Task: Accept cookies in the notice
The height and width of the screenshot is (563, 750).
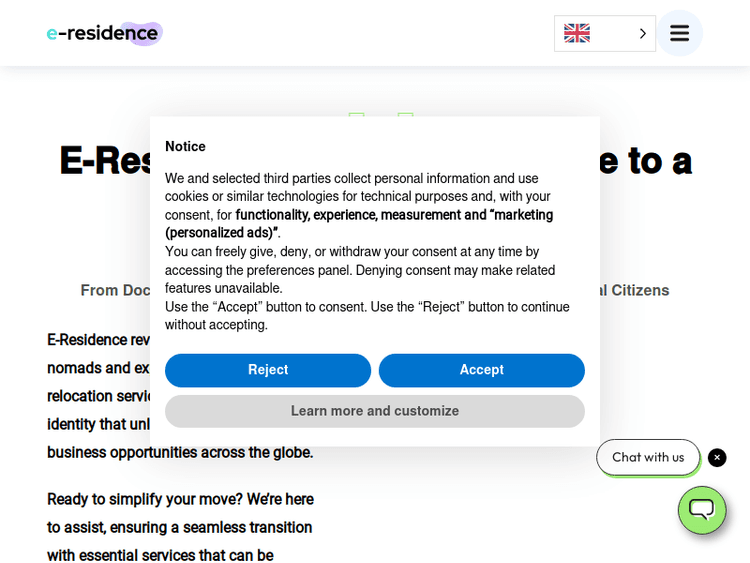Action: (481, 370)
